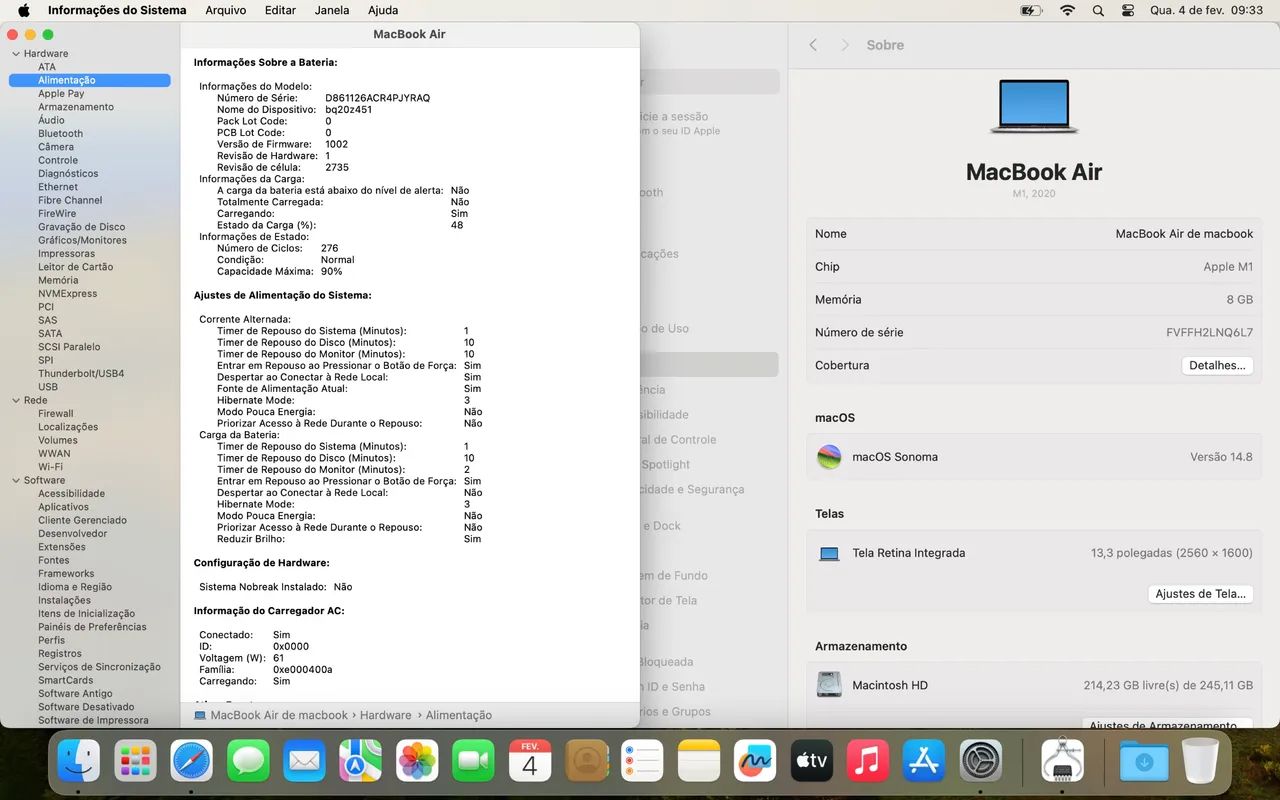Click the Detalhes... coverage button
The width and height of the screenshot is (1280, 800).
coord(1217,366)
